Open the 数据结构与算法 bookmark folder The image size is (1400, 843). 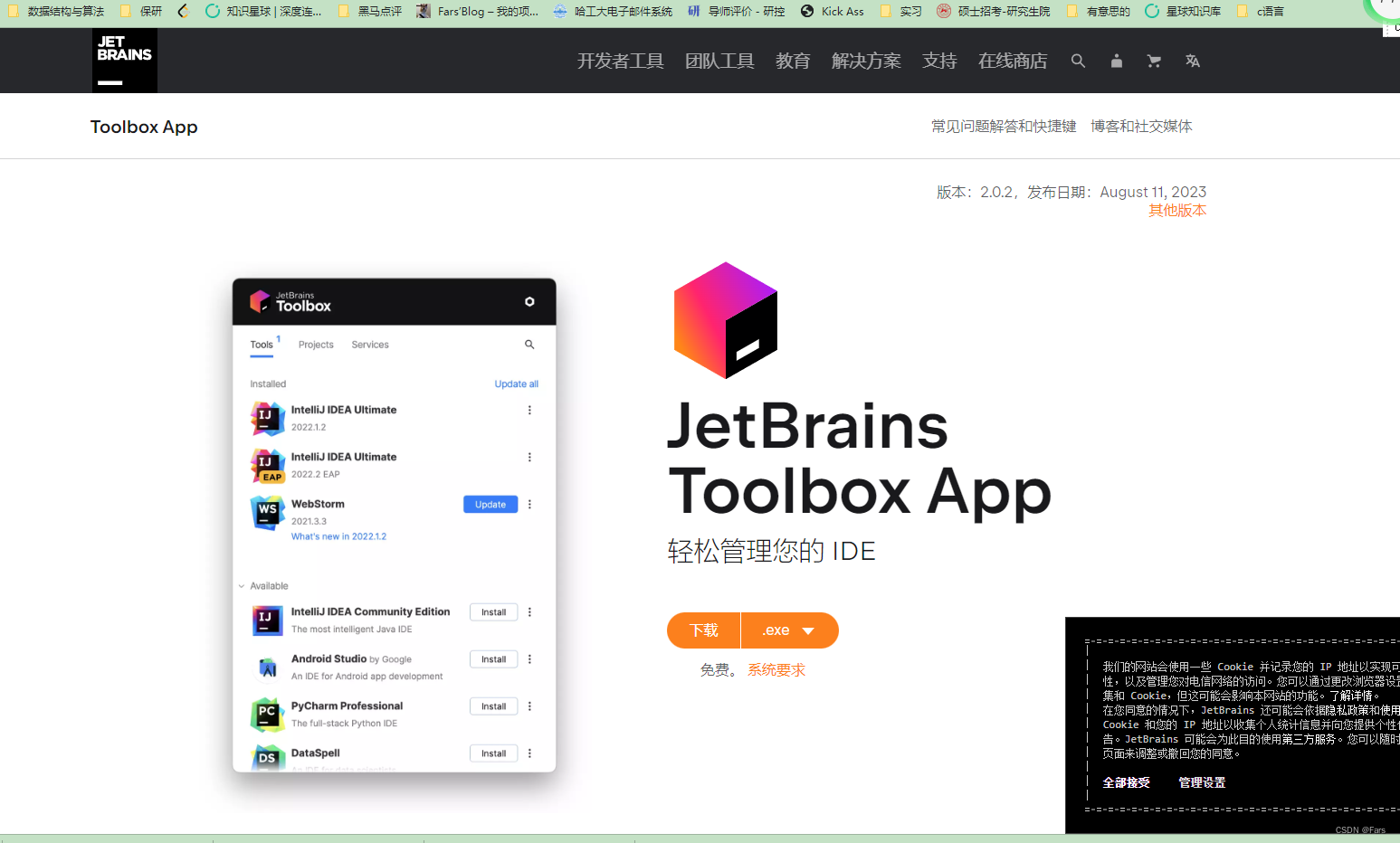pos(56,11)
